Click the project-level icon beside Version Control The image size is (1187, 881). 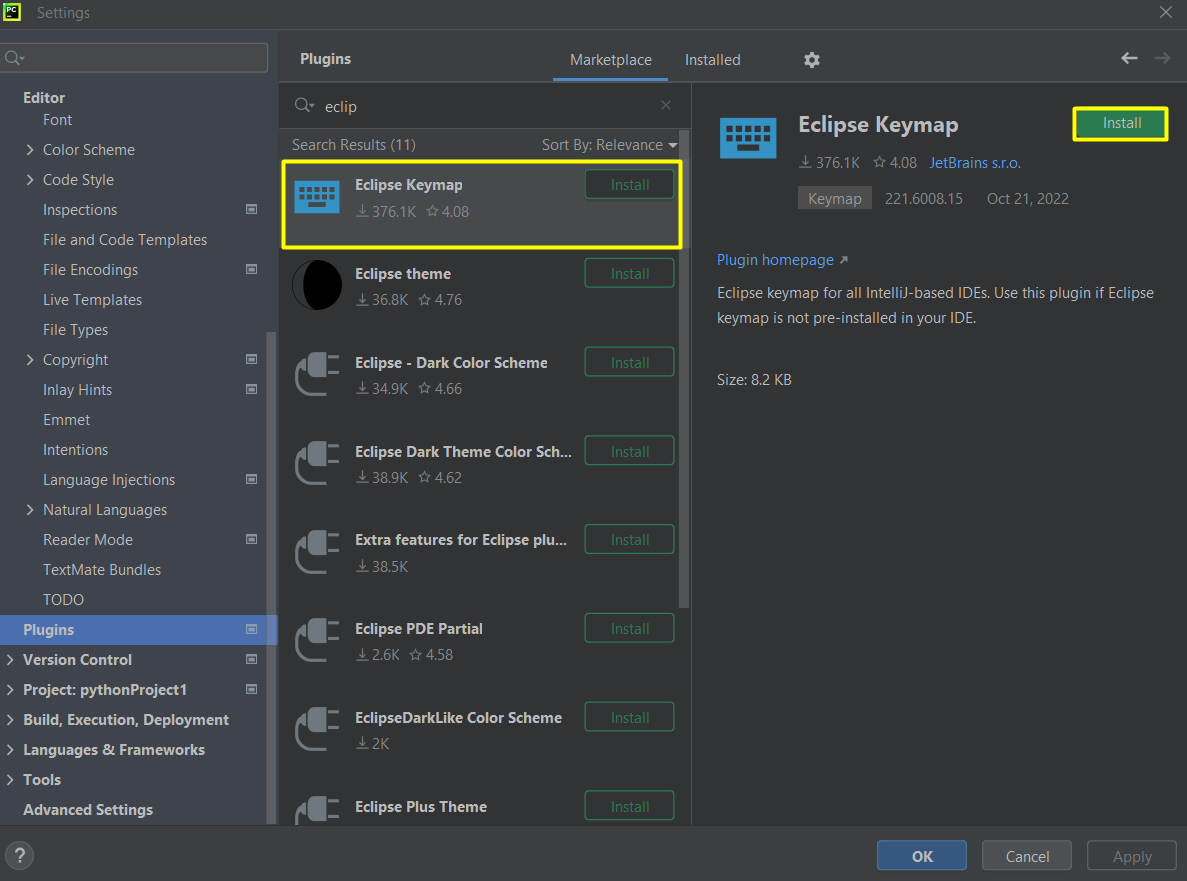[251, 659]
